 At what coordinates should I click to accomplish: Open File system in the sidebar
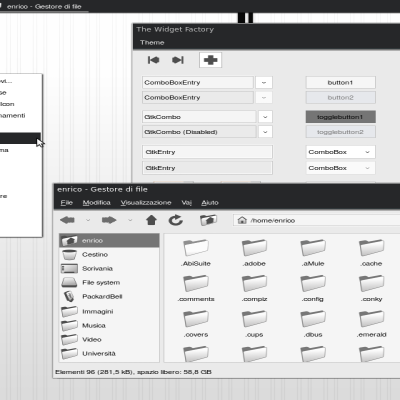(x=109, y=283)
